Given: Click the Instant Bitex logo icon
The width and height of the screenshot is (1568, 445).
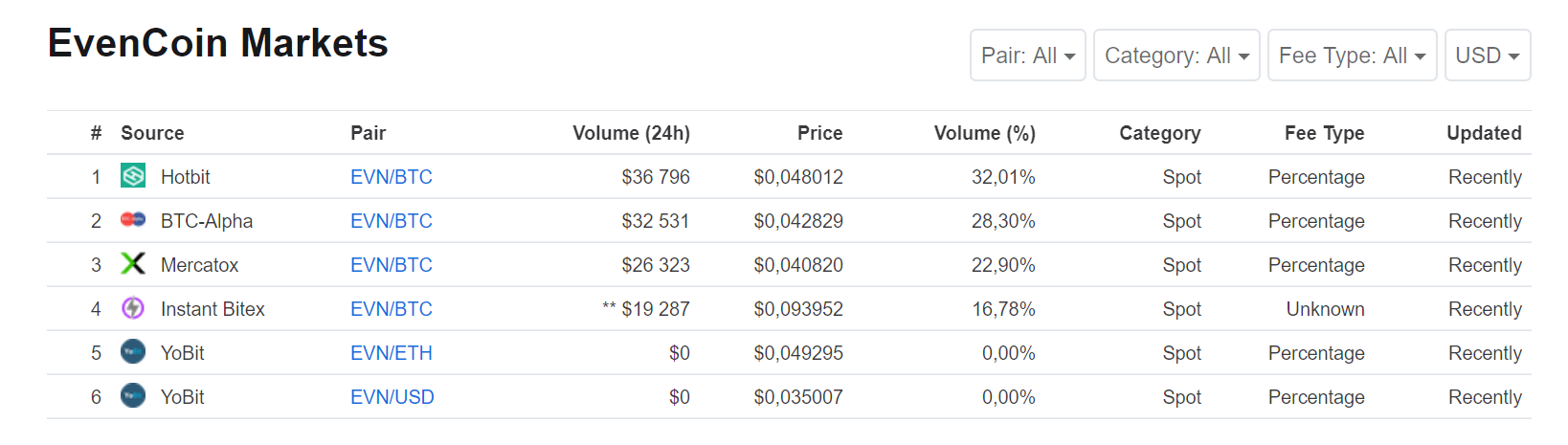Looking at the screenshot, I should [x=133, y=308].
